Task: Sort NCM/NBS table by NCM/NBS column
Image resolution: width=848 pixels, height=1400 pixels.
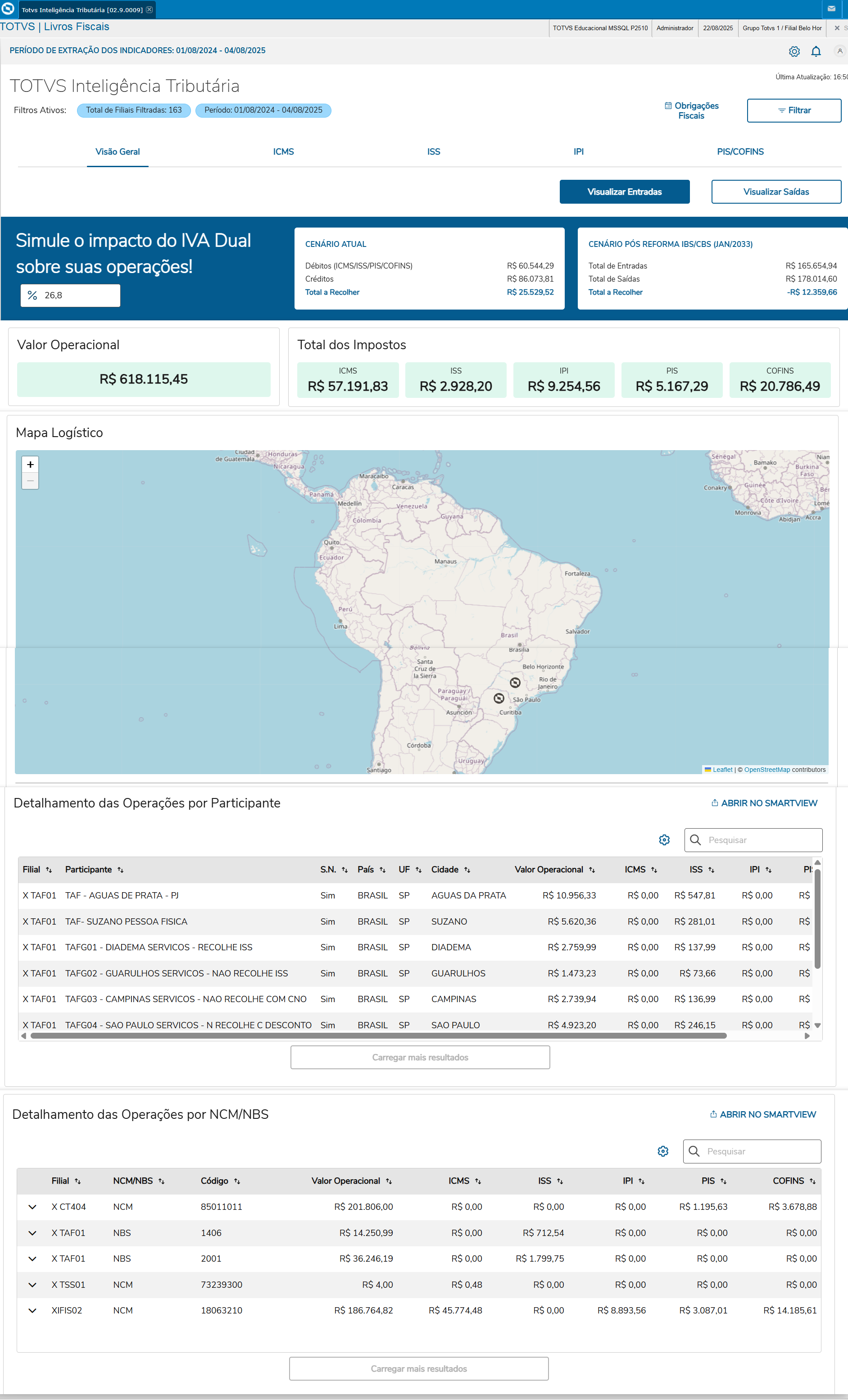Action: [x=162, y=1181]
